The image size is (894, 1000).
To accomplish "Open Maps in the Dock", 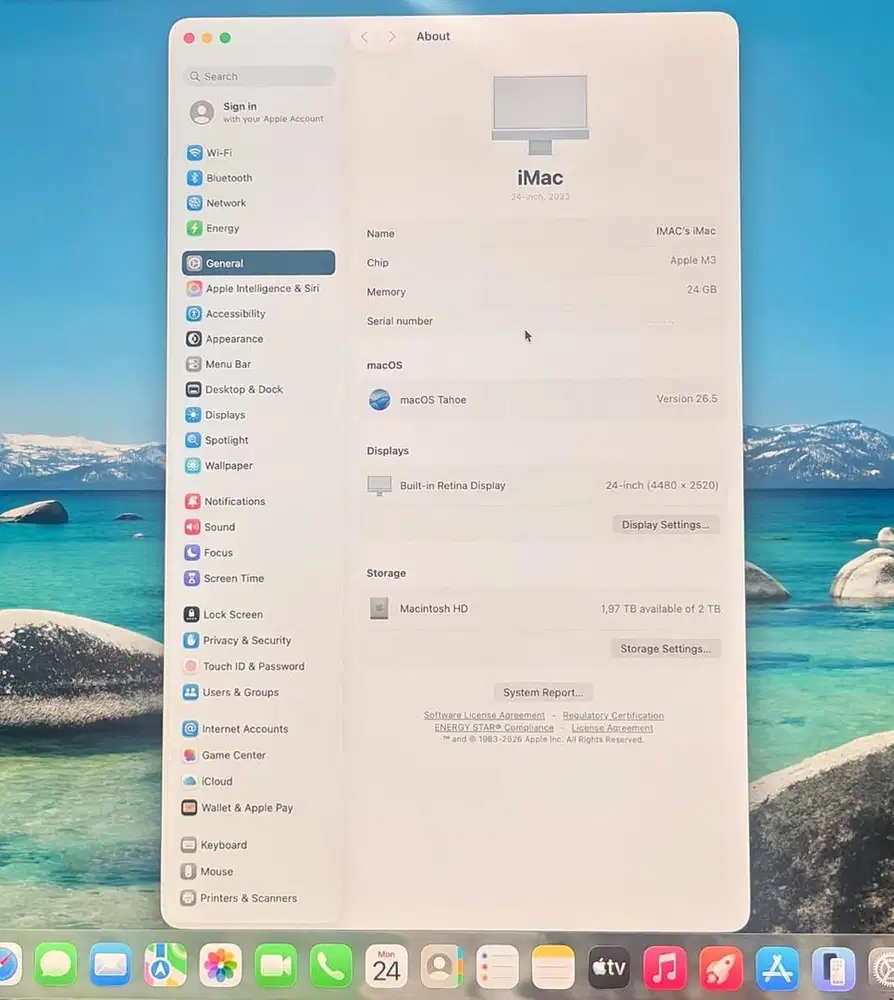I will pyautogui.click(x=165, y=966).
